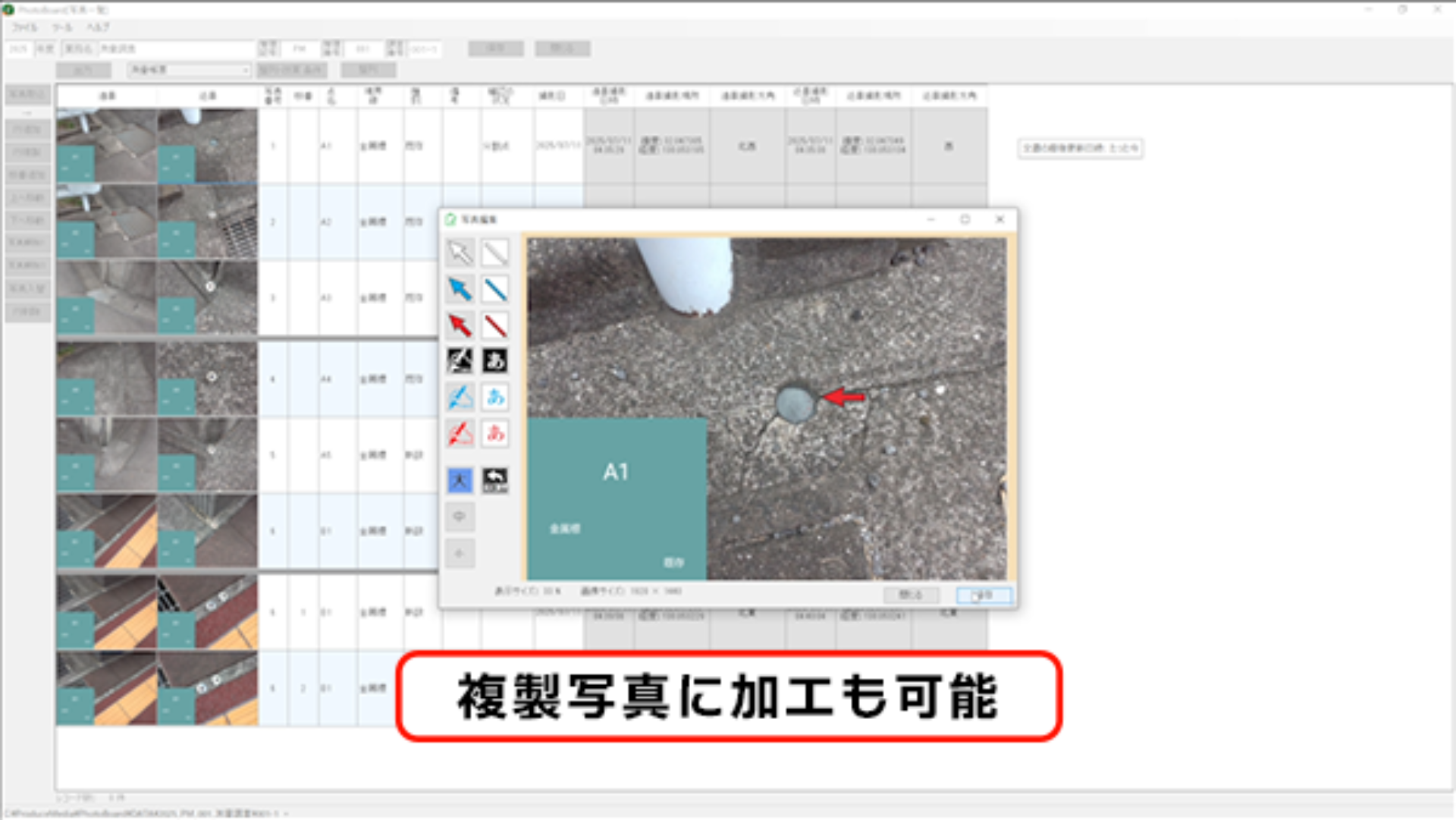The image size is (1456, 820).
Task: Select the white arrow tool in photo editor
Action: (x=460, y=253)
